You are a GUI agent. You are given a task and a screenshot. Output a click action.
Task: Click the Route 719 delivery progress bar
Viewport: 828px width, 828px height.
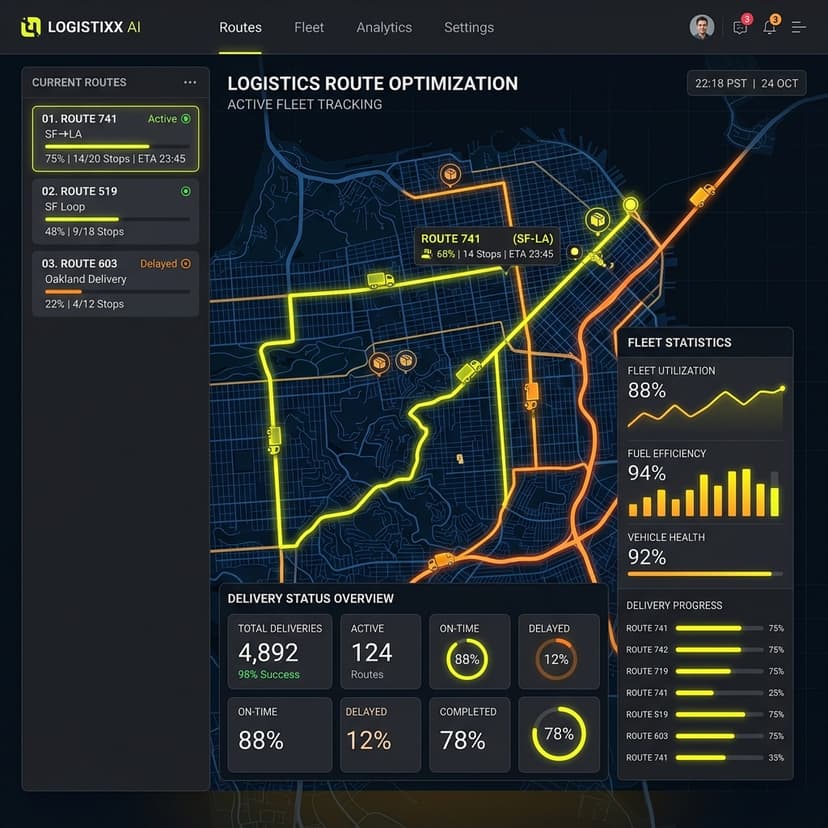(x=719, y=671)
